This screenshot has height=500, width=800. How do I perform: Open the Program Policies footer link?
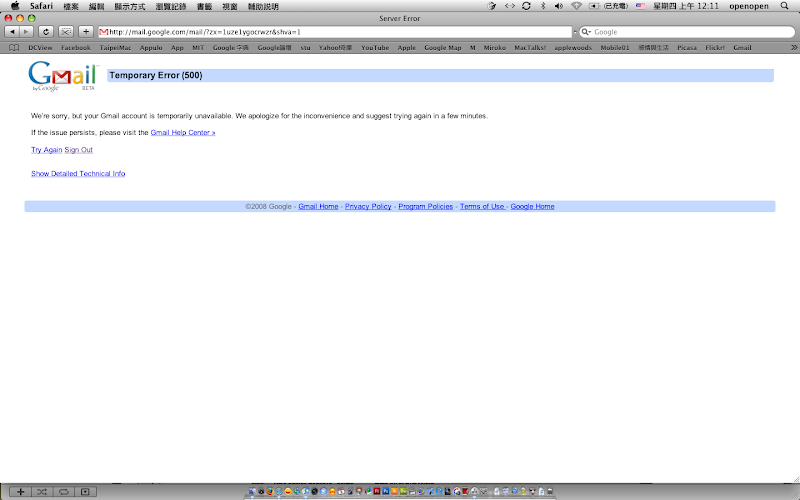pyautogui.click(x=426, y=206)
